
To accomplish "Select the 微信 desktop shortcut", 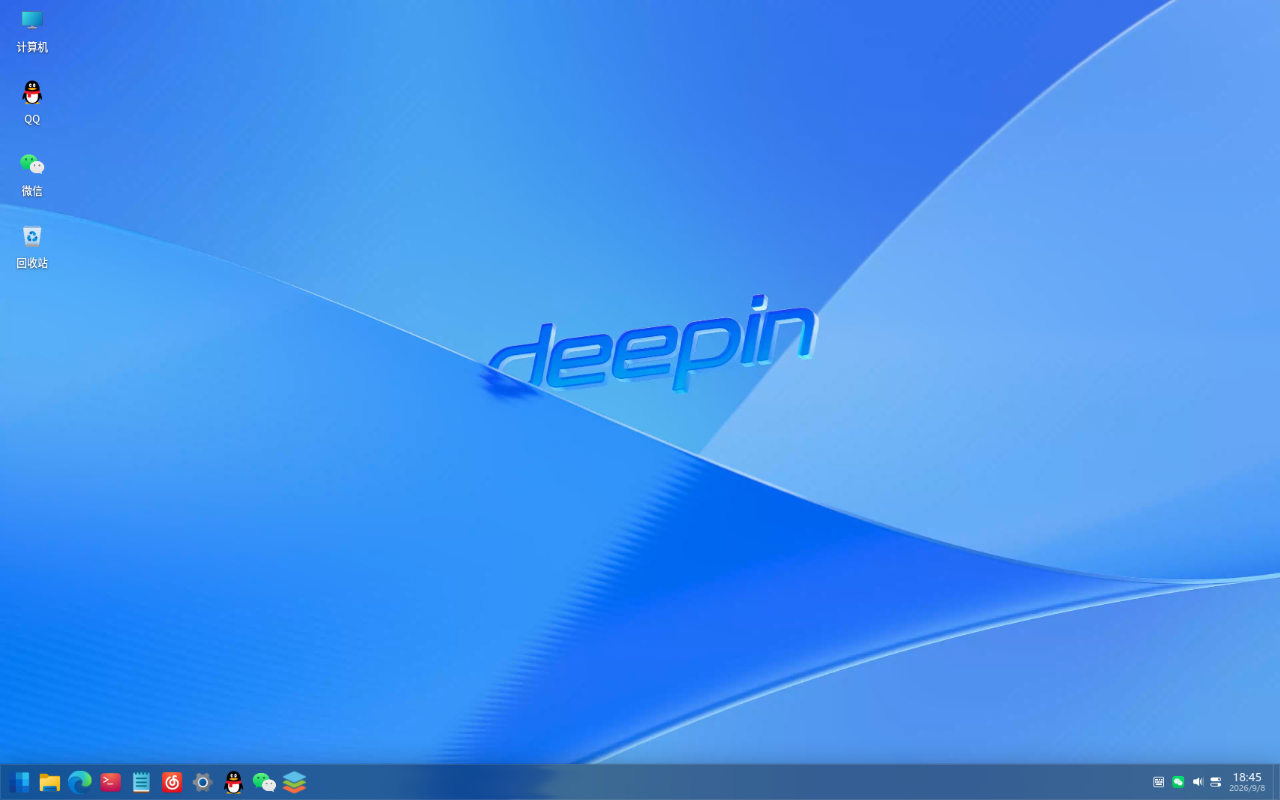I will click(x=32, y=175).
